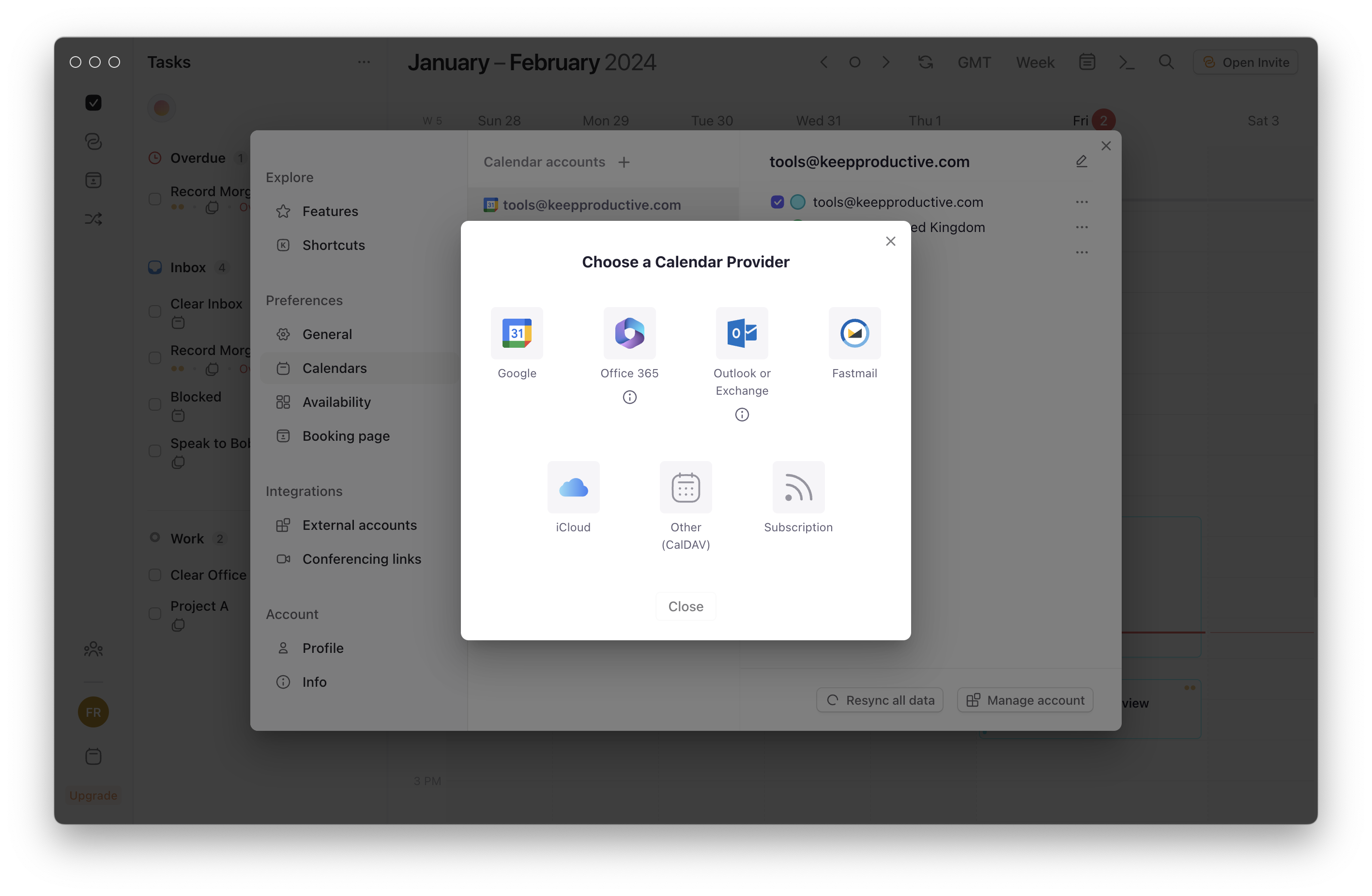Open Shortcuts settings
Screen dimensions: 1372x896
coord(359,245)
